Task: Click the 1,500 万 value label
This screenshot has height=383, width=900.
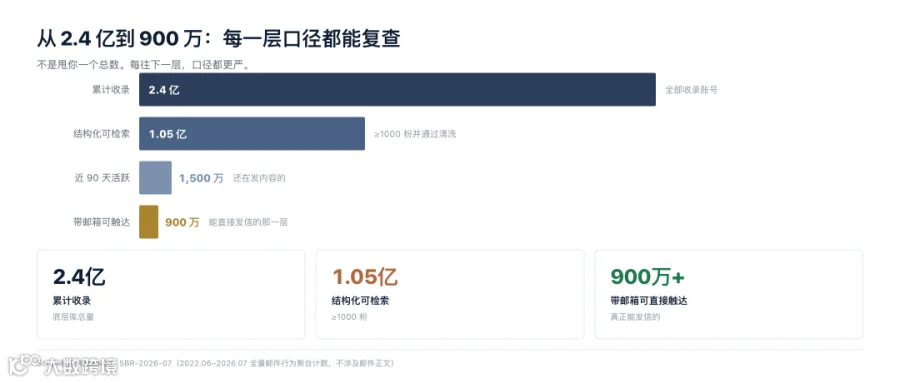Action: pyautogui.click(x=201, y=178)
